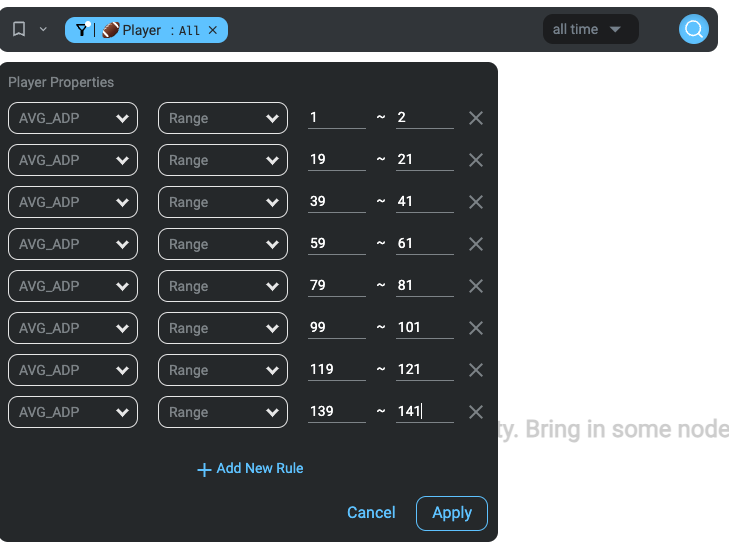The height and width of the screenshot is (547, 729).
Task: Click the Cancel button
Action: coord(371,513)
